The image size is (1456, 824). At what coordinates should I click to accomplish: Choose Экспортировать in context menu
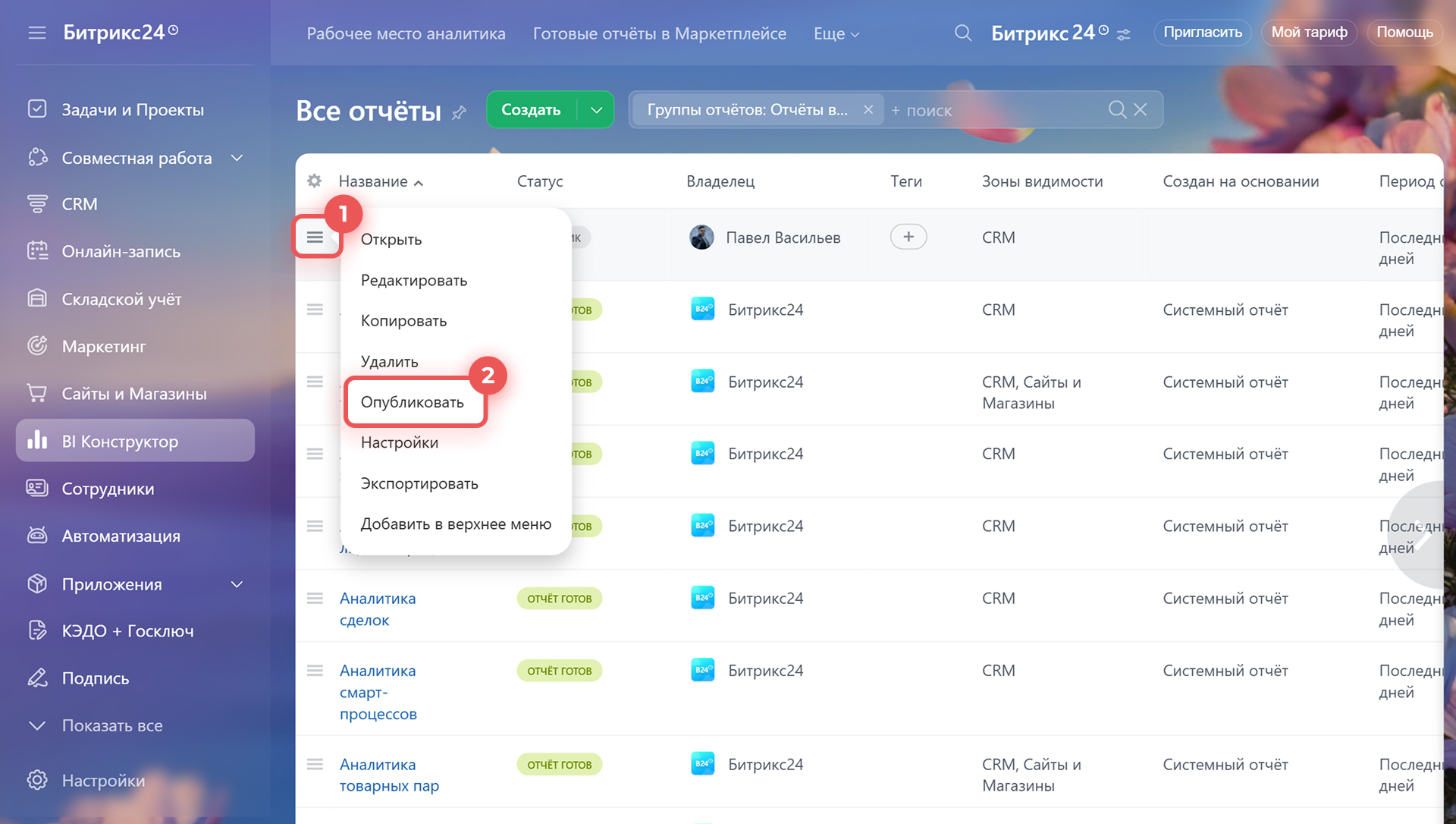click(419, 483)
